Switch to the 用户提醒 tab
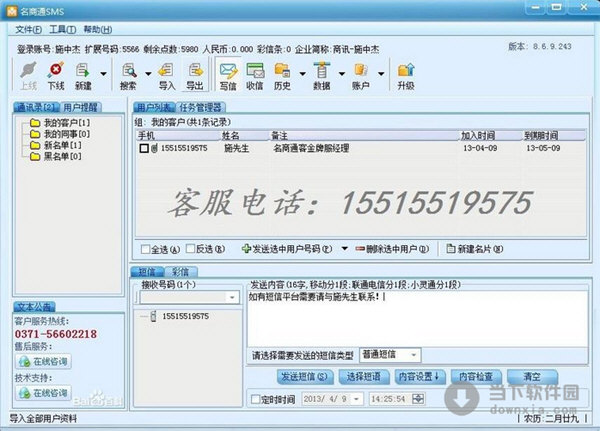Image resolution: width=600 pixels, height=431 pixels. (80, 108)
